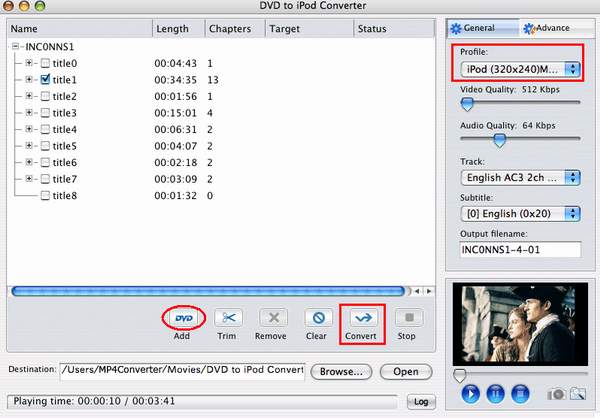Check the title4 checkbox
The height and width of the screenshot is (418, 600).
(45, 129)
